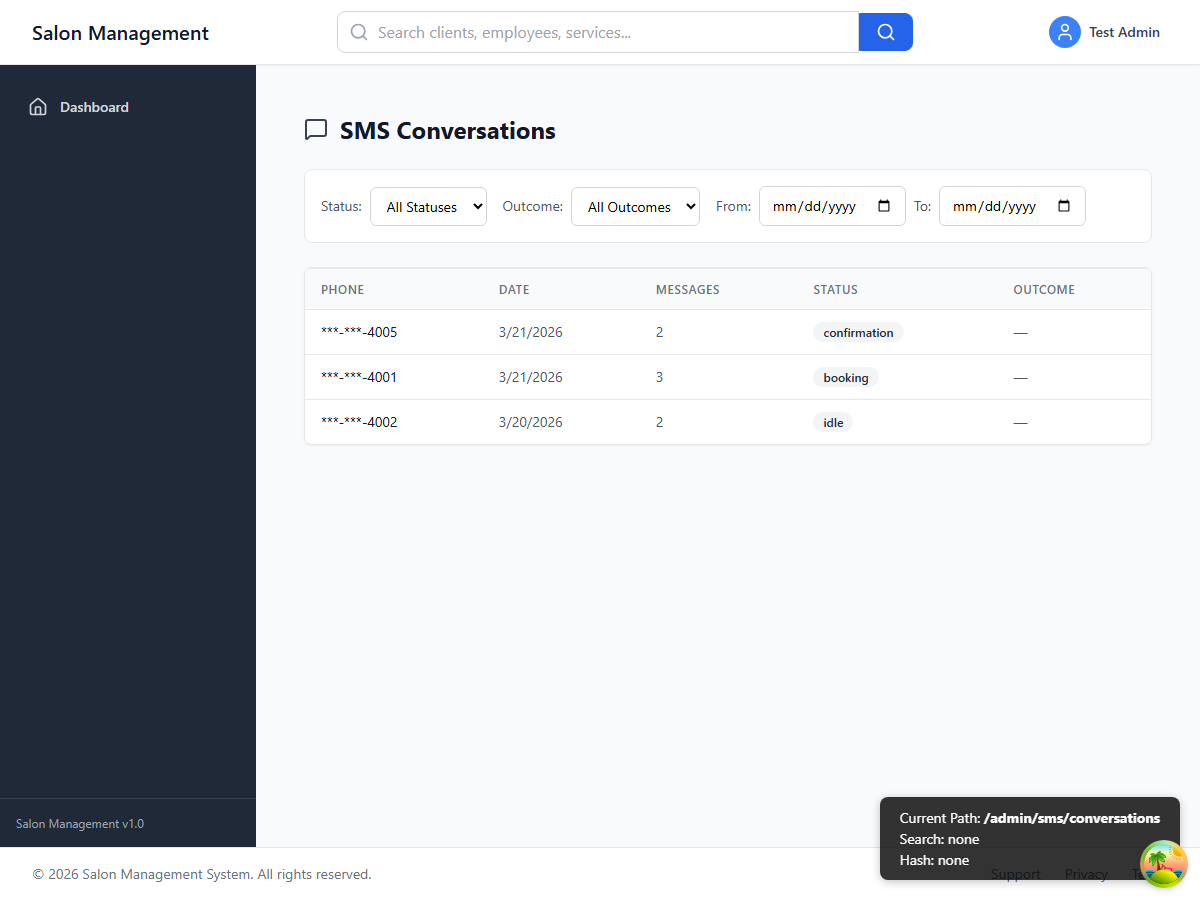Click the palm tree floating icon
This screenshot has width=1200, height=900.
point(1163,864)
